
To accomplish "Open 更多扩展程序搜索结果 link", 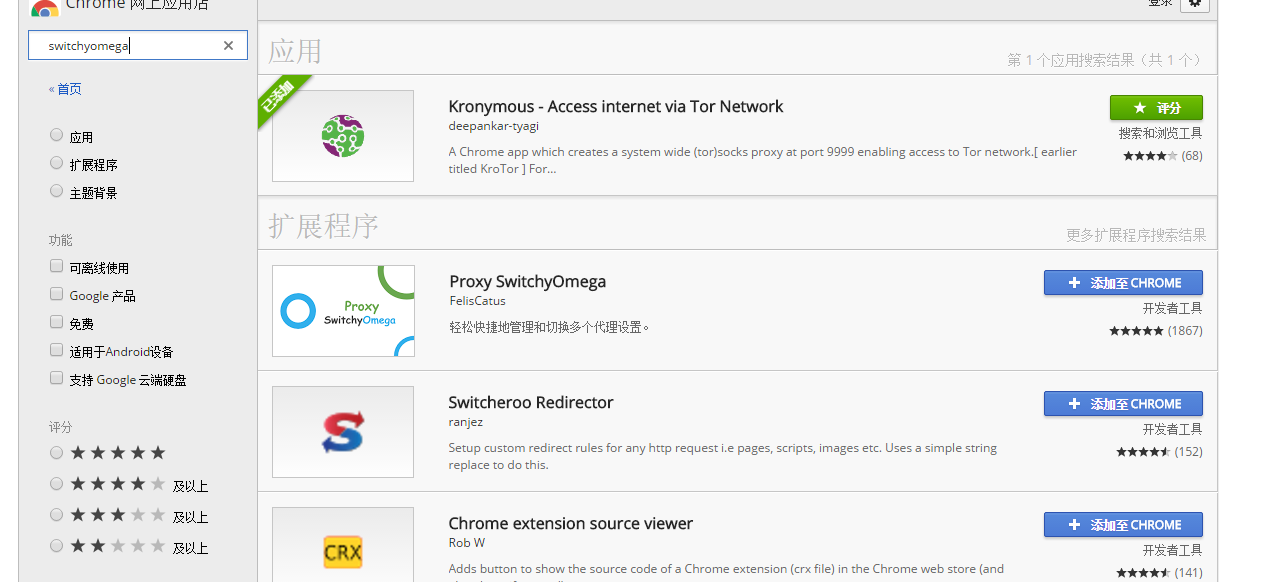I will [x=1135, y=235].
